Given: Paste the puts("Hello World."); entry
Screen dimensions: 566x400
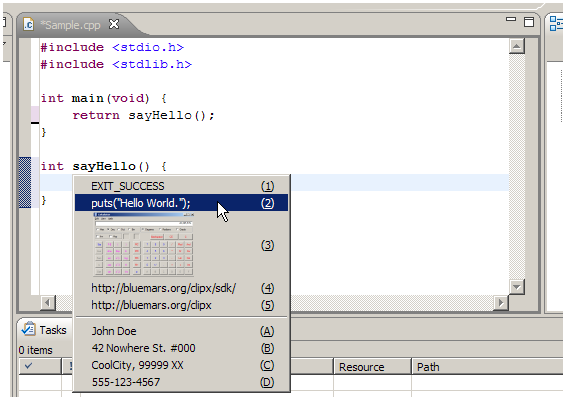Looking at the screenshot, I should 181,203.
